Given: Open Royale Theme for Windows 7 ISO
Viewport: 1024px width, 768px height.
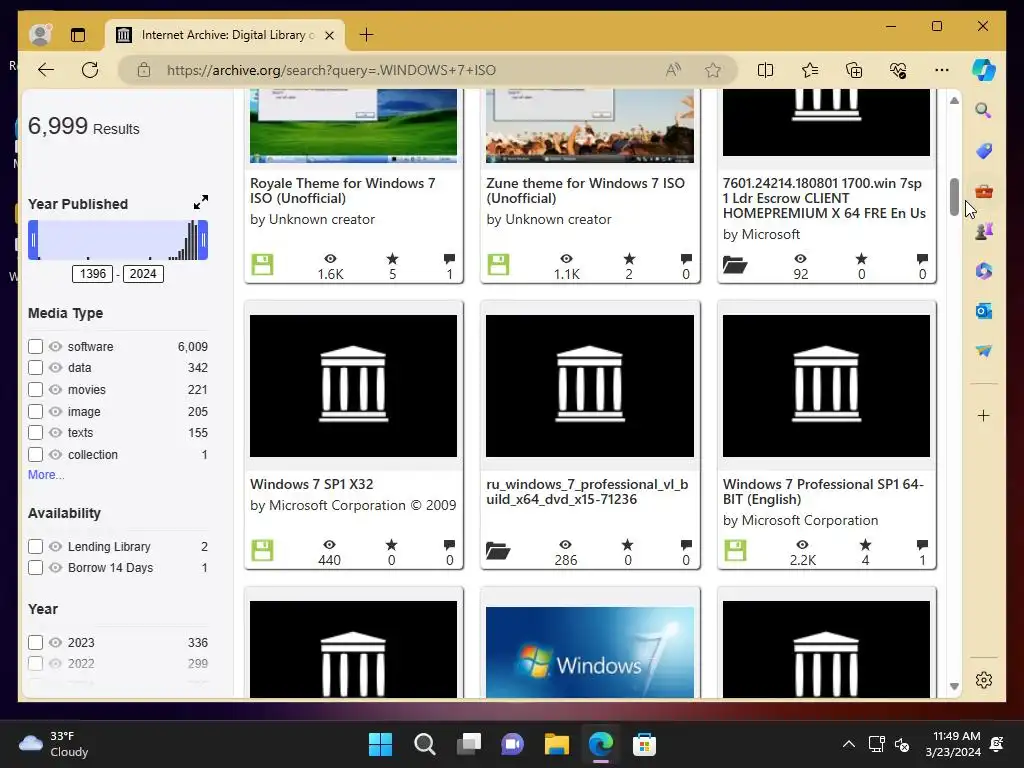Looking at the screenshot, I should (343, 191).
